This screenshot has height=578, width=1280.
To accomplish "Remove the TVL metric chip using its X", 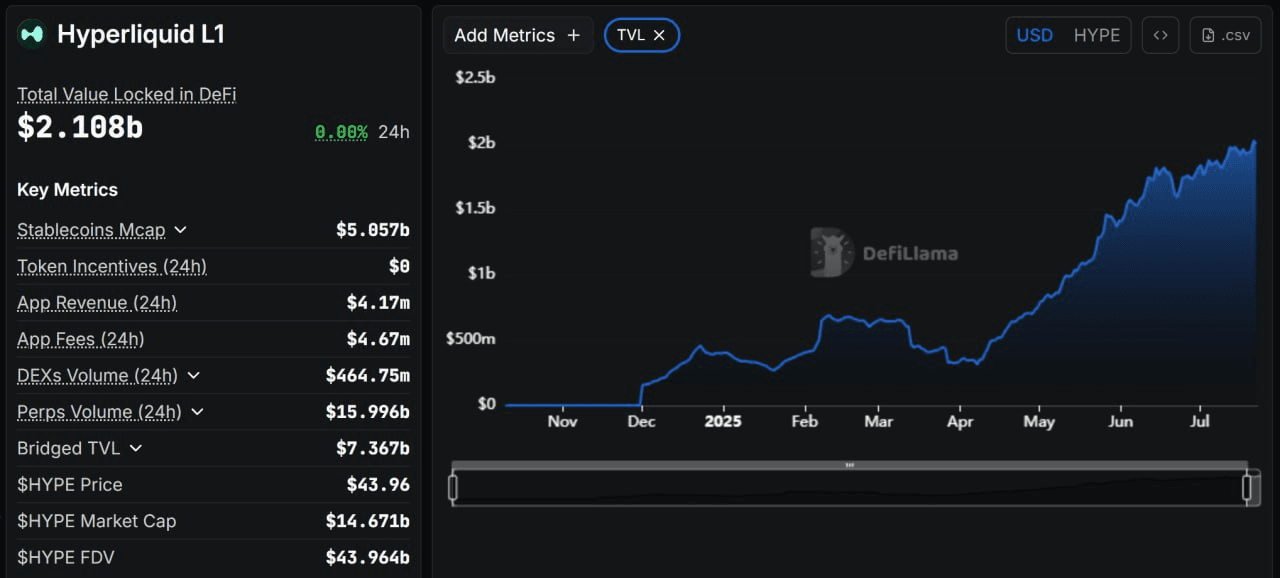I will point(659,35).
